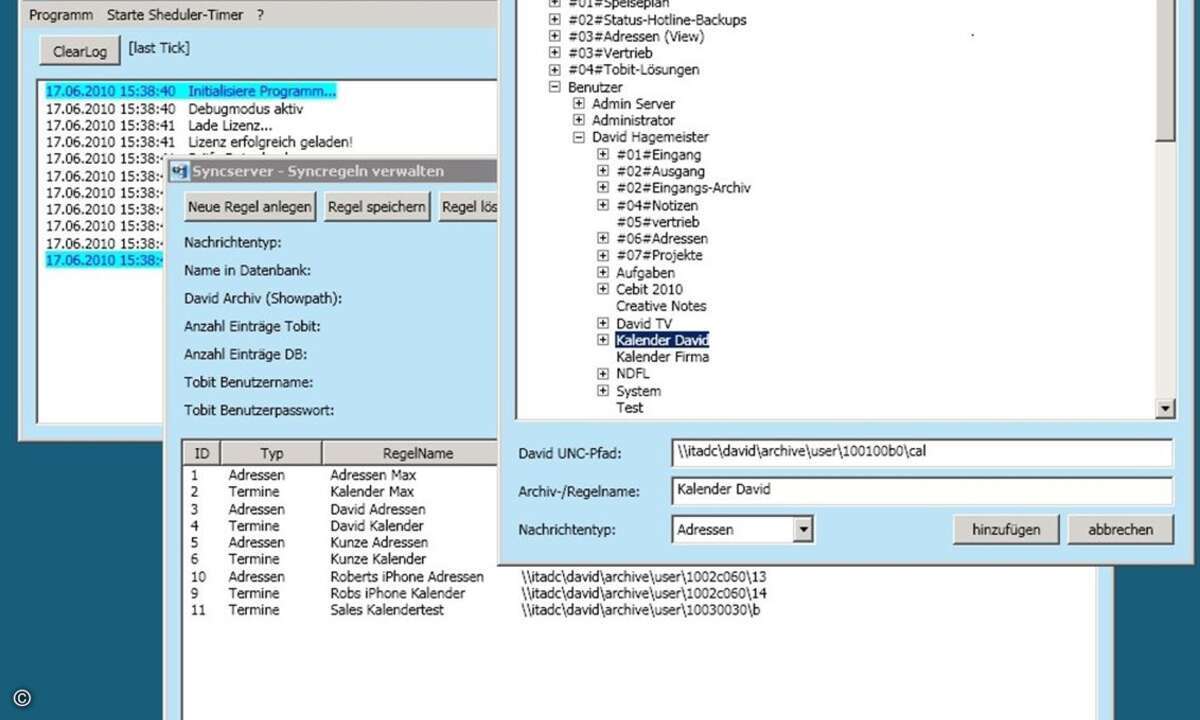Viewport: 1200px width, 720px height.
Task: Select the #05#vertrieb tree item
Action: click(x=658, y=222)
